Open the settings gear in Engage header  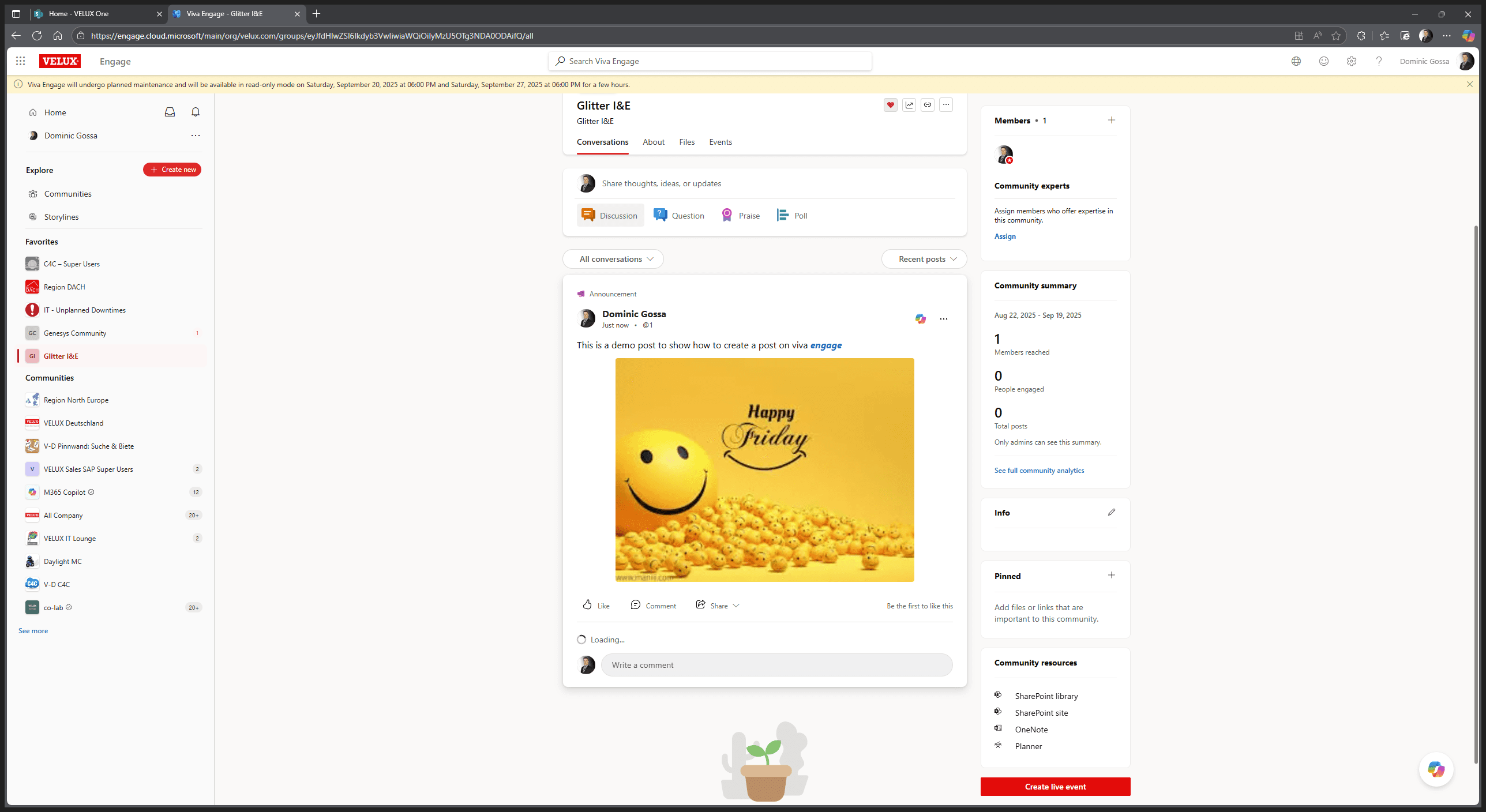tap(1352, 61)
